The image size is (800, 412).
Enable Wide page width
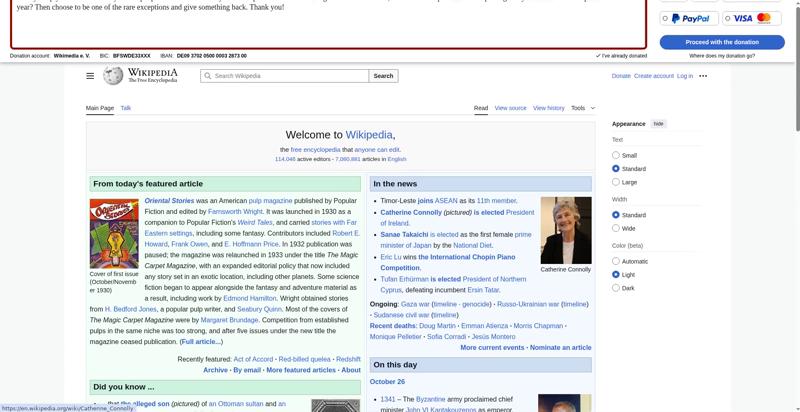[616, 228]
